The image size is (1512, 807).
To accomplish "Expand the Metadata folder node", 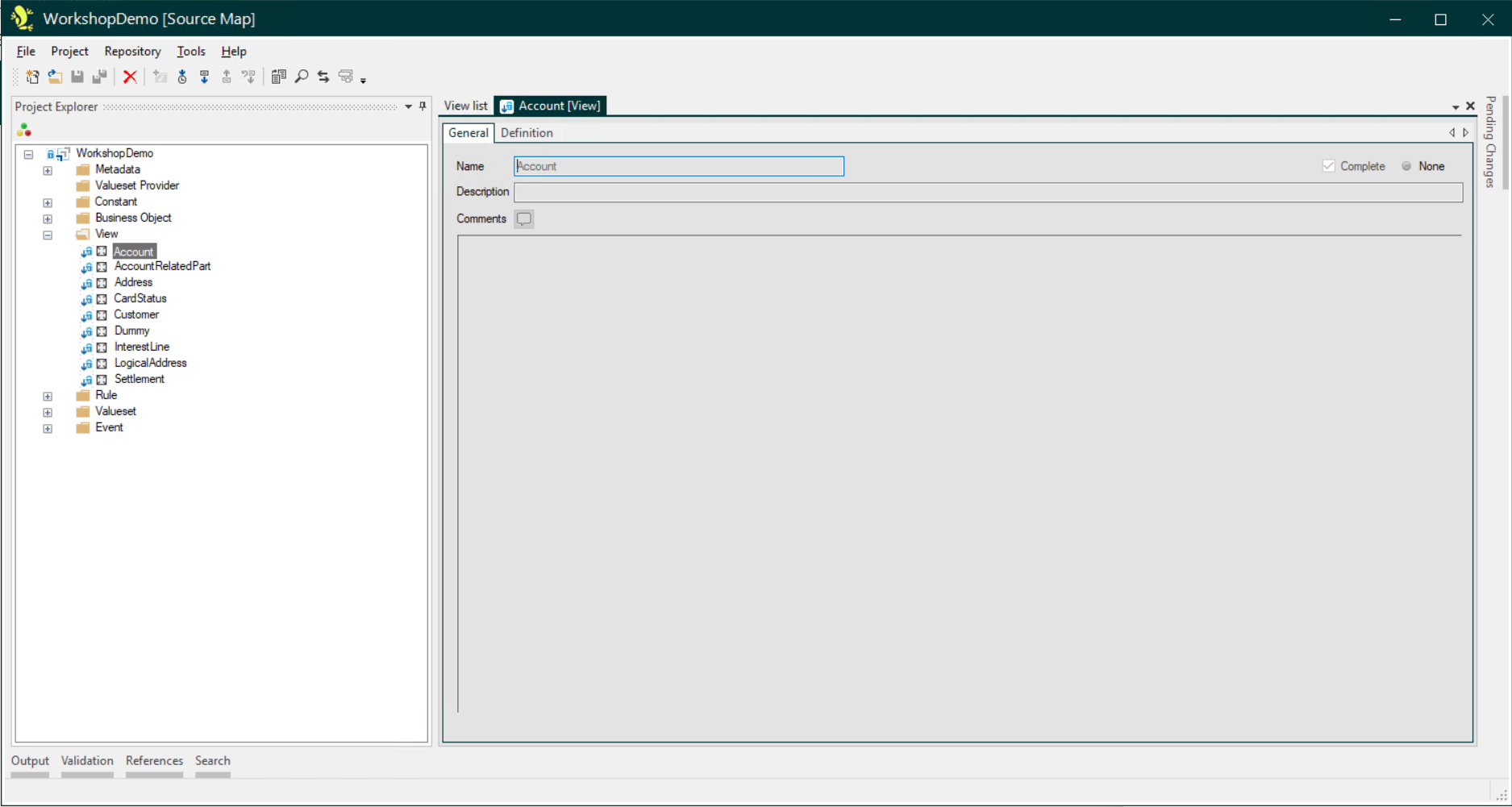I will (x=48, y=170).
